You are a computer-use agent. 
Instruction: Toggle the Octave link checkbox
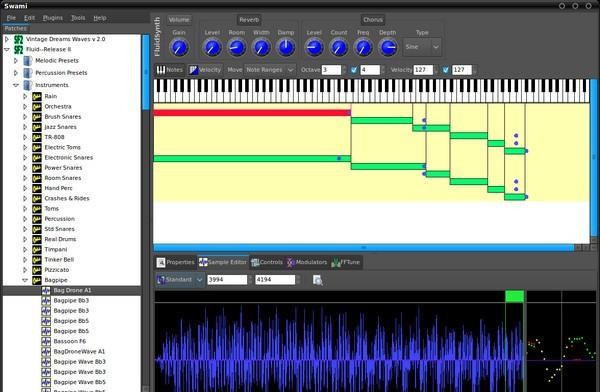pos(354,70)
